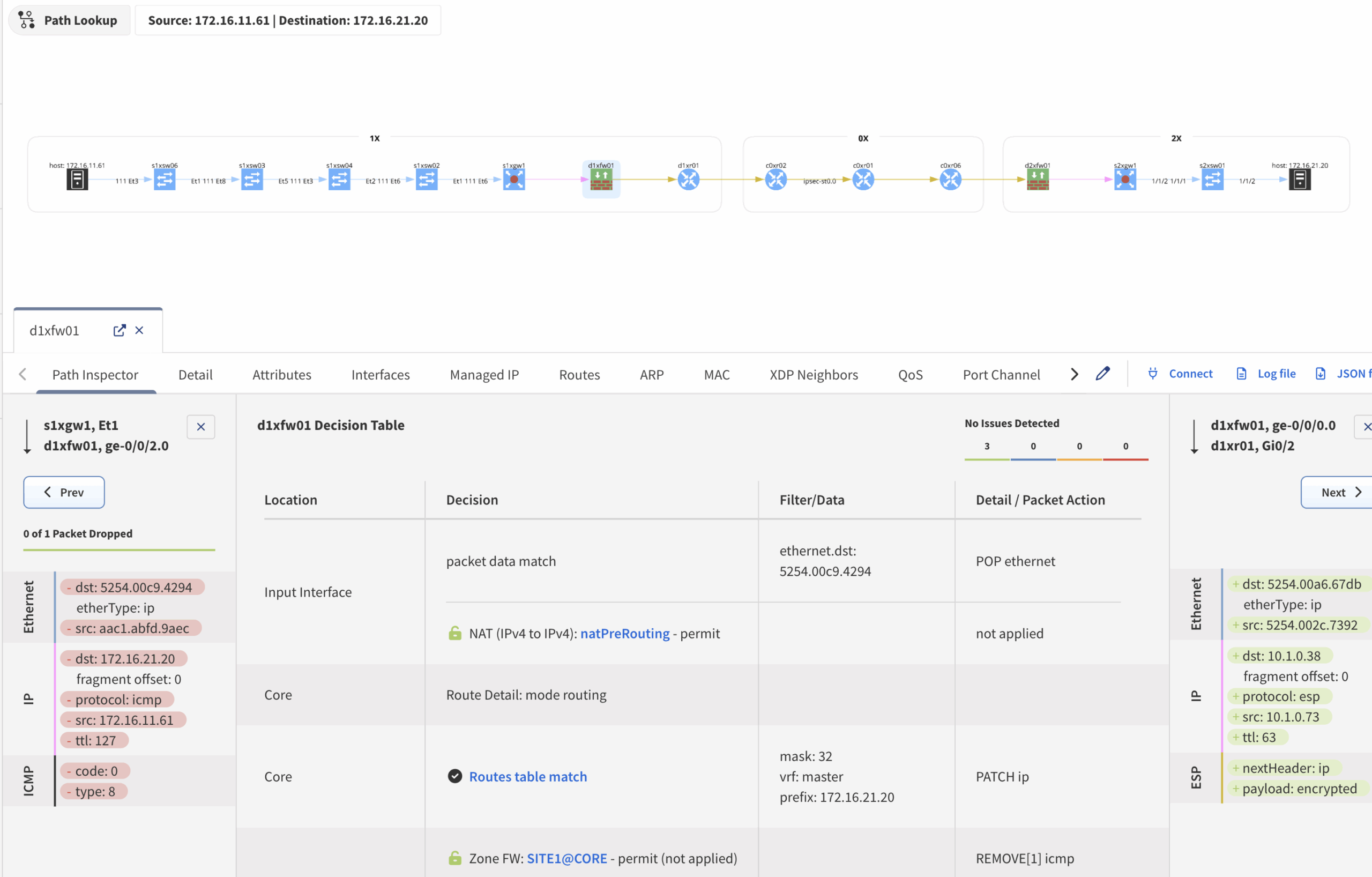This screenshot has height=877, width=1372.
Task: Close the s1xgw1 Et1 packet panel
Action: tap(200, 427)
